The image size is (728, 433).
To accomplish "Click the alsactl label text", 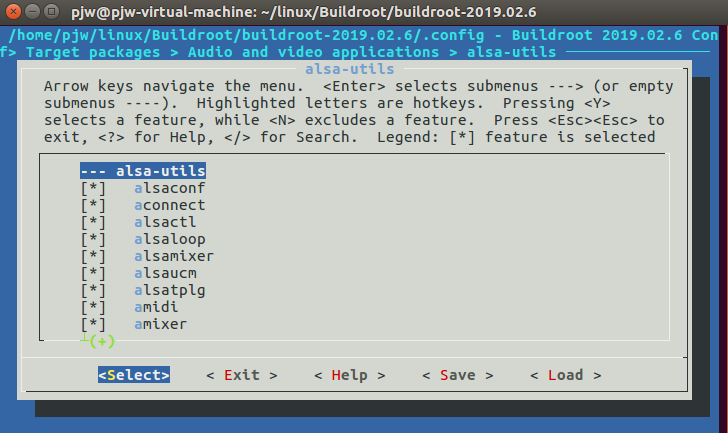I will tap(165, 222).
